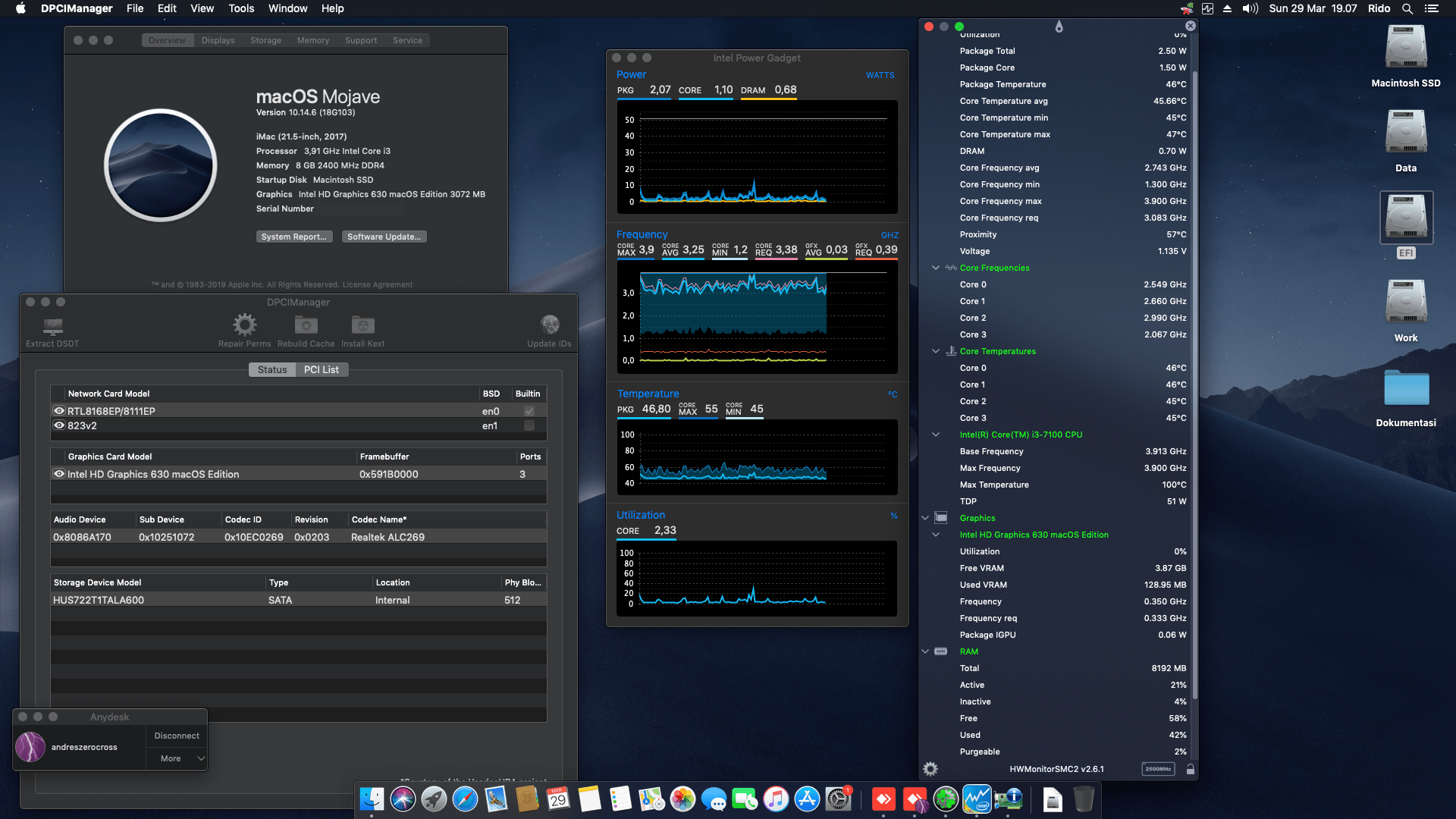This screenshot has width=1456, height=819.
Task: Select the Dokumentasi folder on desktop
Action: coord(1406,399)
